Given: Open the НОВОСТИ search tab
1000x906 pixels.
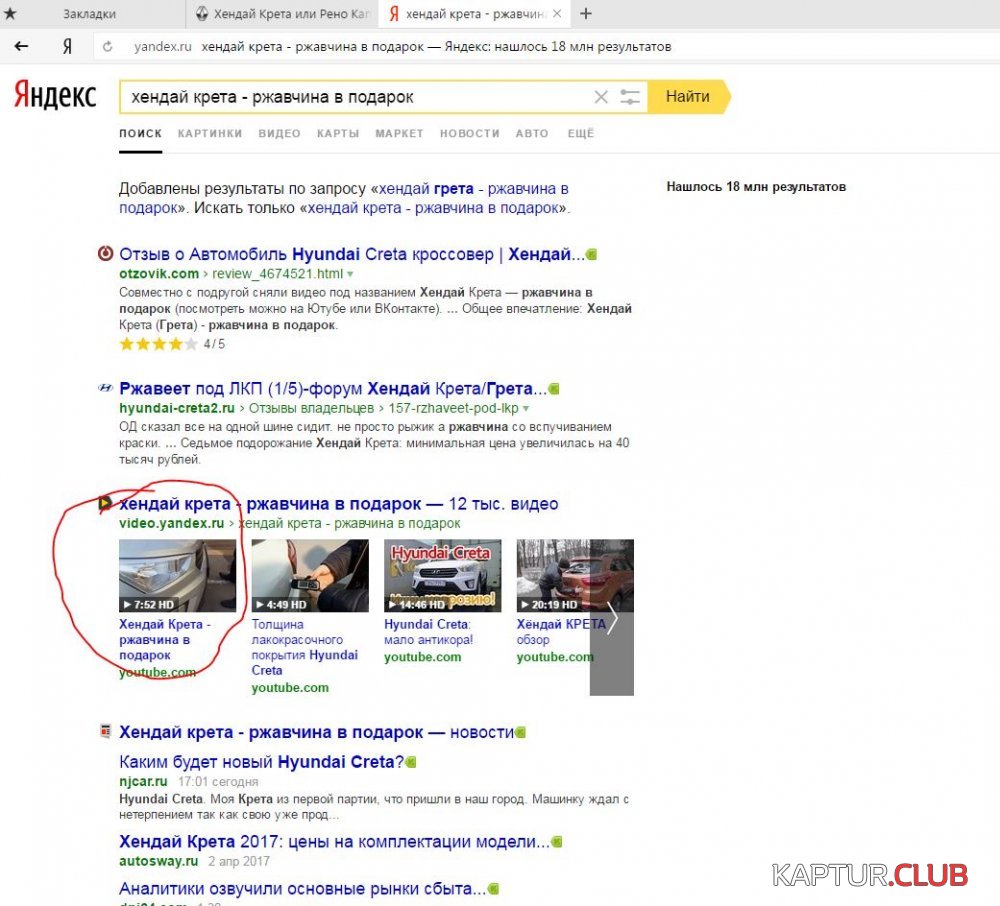Looking at the screenshot, I should [469, 133].
